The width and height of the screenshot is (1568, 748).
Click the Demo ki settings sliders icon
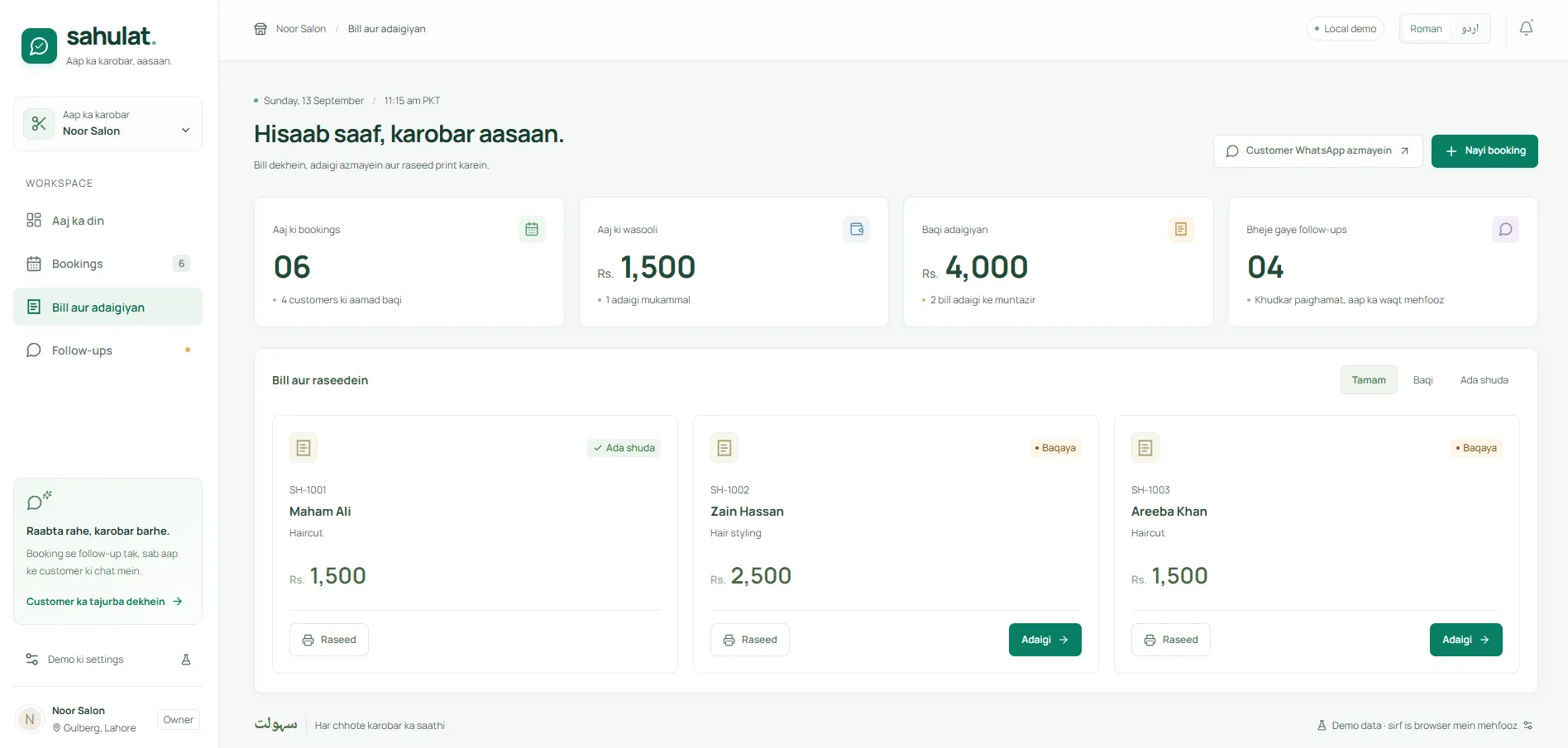point(32,660)
